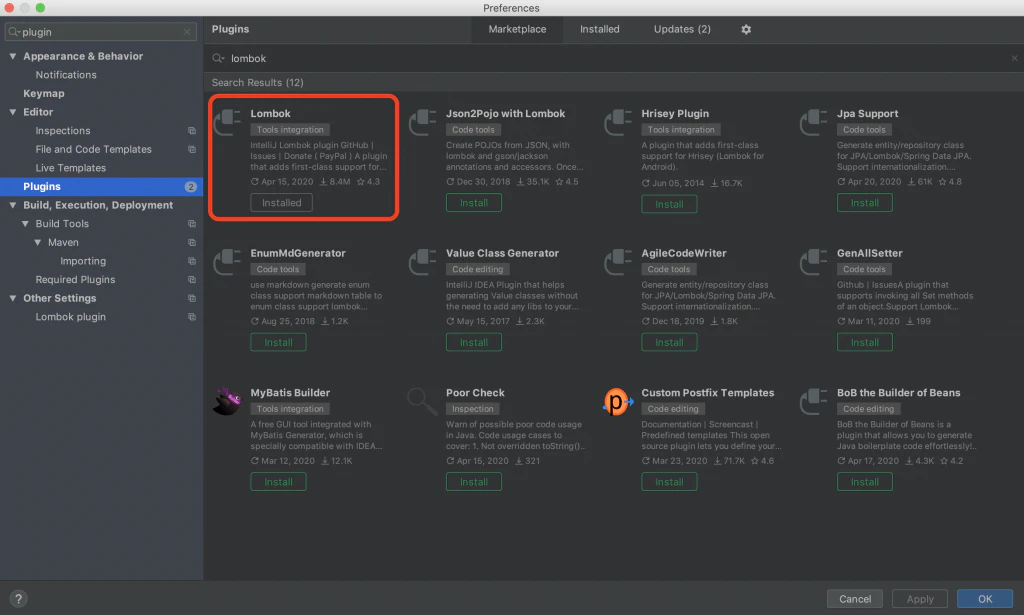Click the project-level icon beside Maven
Image resolution: width=1024 pixels, height=615 pixels.
pyautogui.click(x=192, y=242)
